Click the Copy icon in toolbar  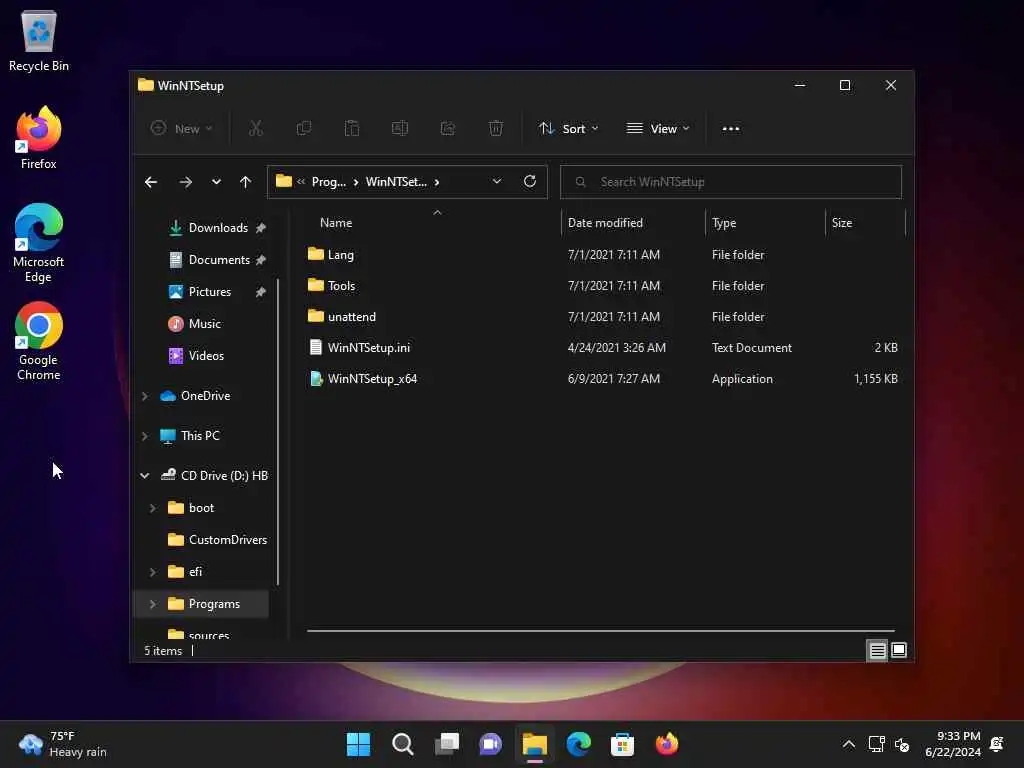[304, 129]
